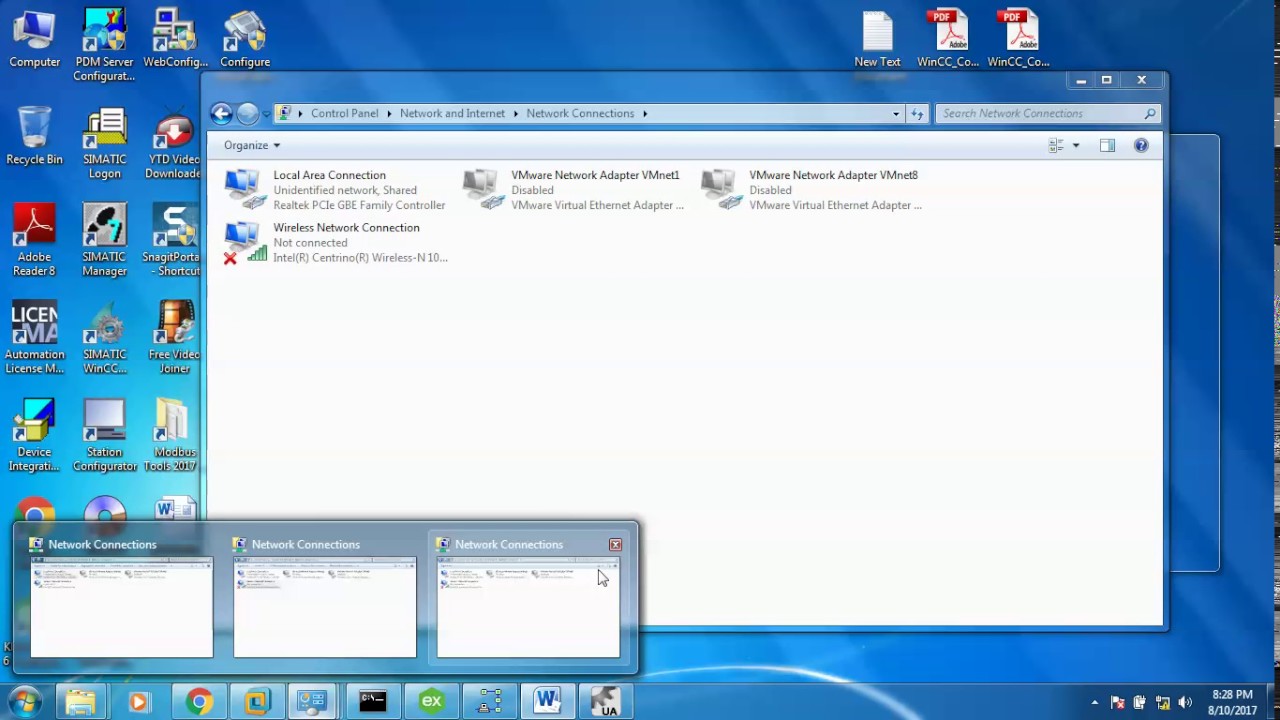Open the Get help icon

pyautogui.click(x=1141, y=146)
